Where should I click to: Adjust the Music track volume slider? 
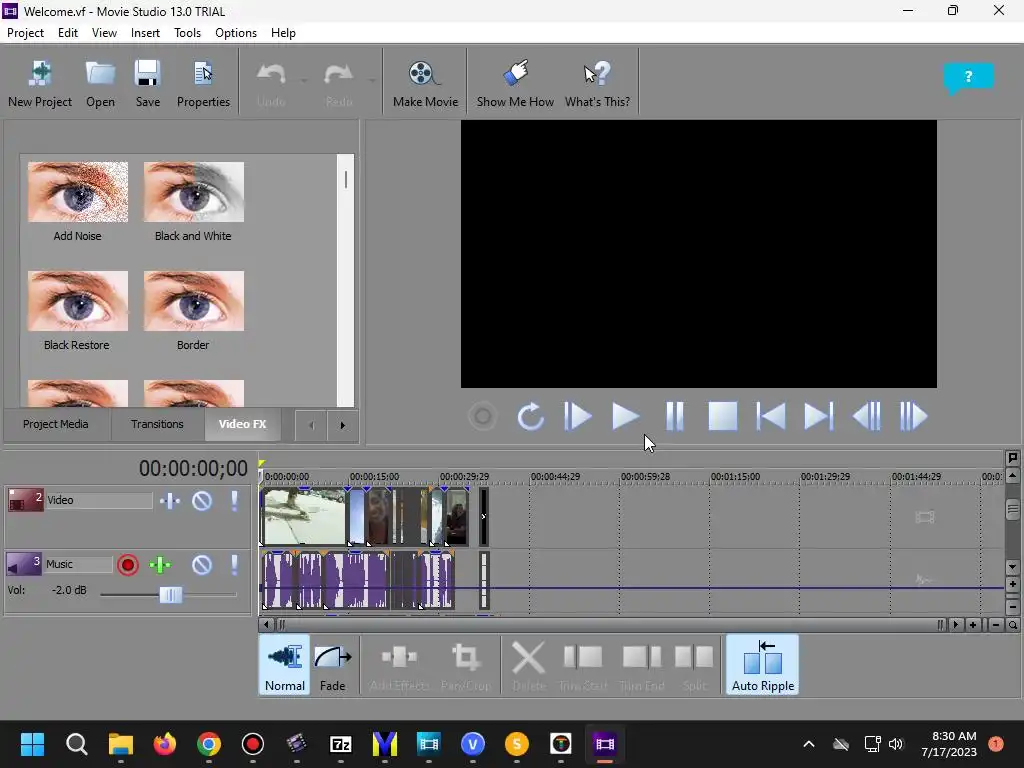tap(170, 594)
